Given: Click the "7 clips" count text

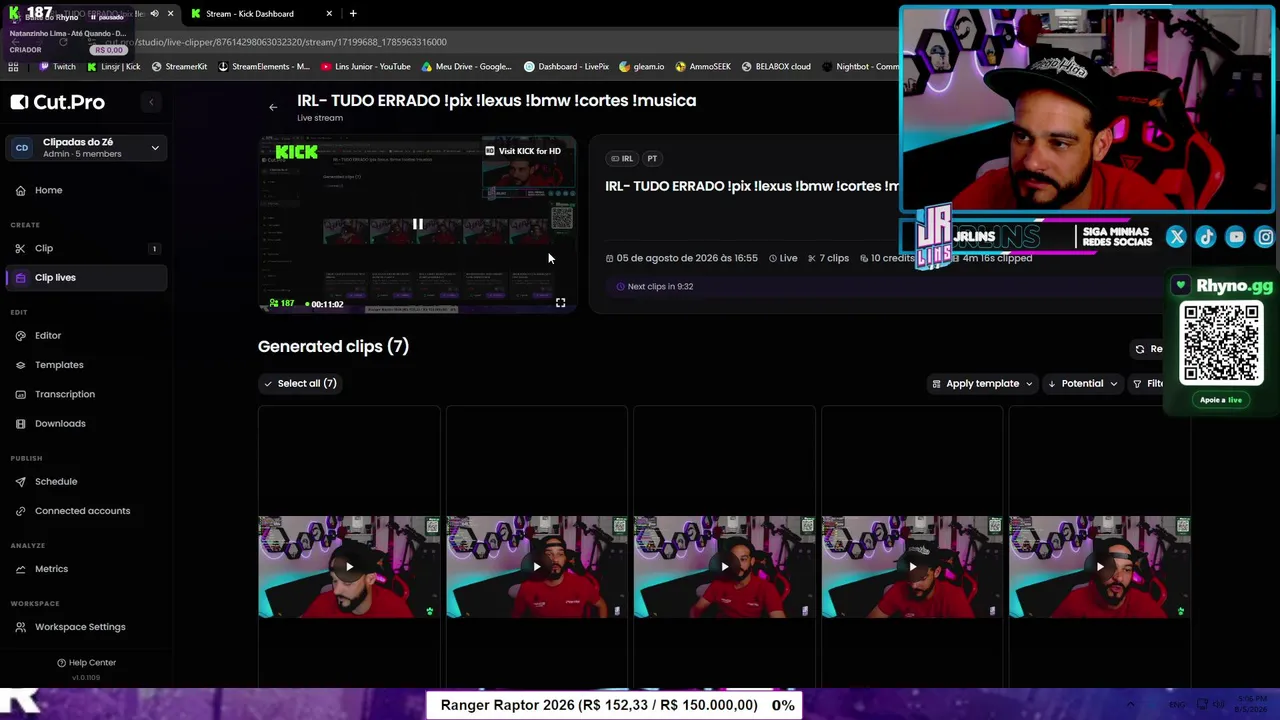Looking at the screenshot, I should click(x=834, y=258).
